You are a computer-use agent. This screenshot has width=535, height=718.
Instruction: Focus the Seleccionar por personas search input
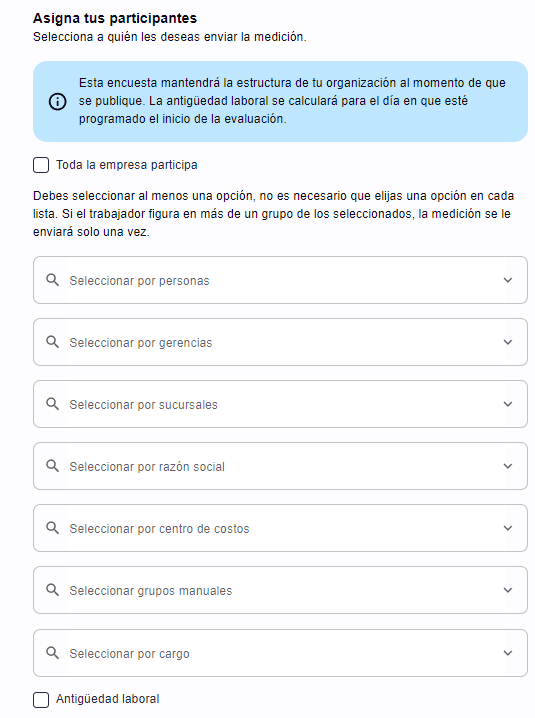280,280
